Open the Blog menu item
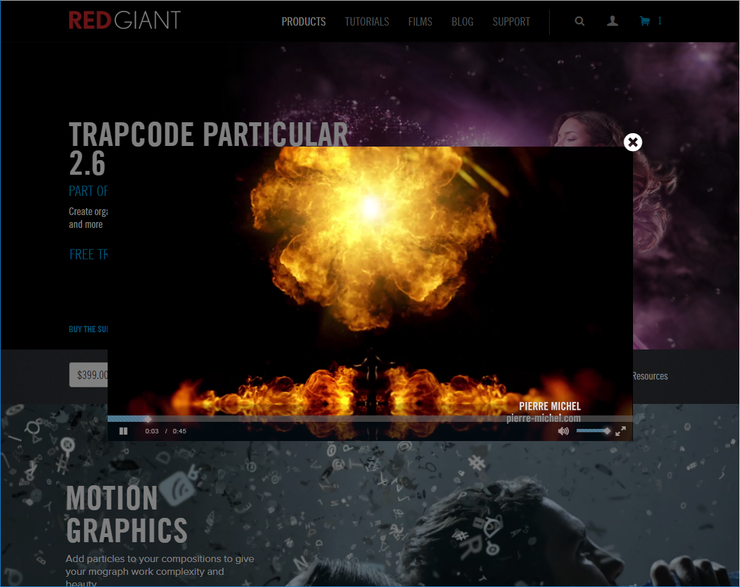This screenshot has width=740, height=587. coord(462,22)
